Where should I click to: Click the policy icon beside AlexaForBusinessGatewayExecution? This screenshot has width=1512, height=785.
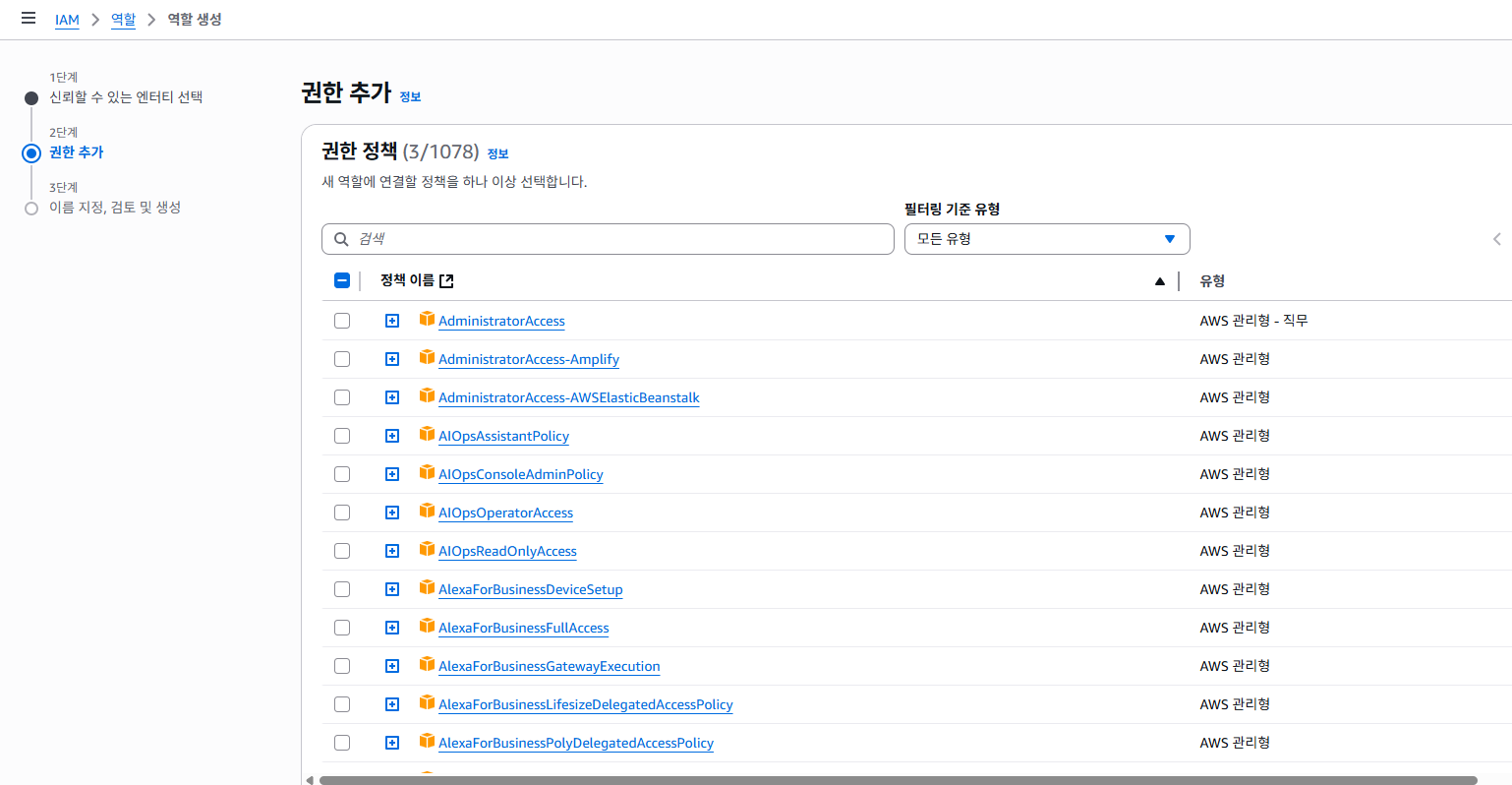(427, 664)
